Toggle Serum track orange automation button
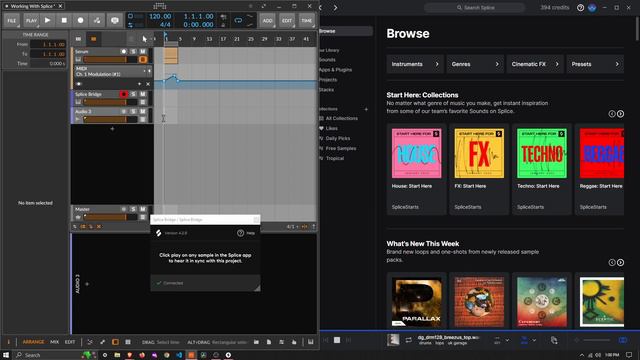This screenshot has height=360, width=640. pos(142,60)
